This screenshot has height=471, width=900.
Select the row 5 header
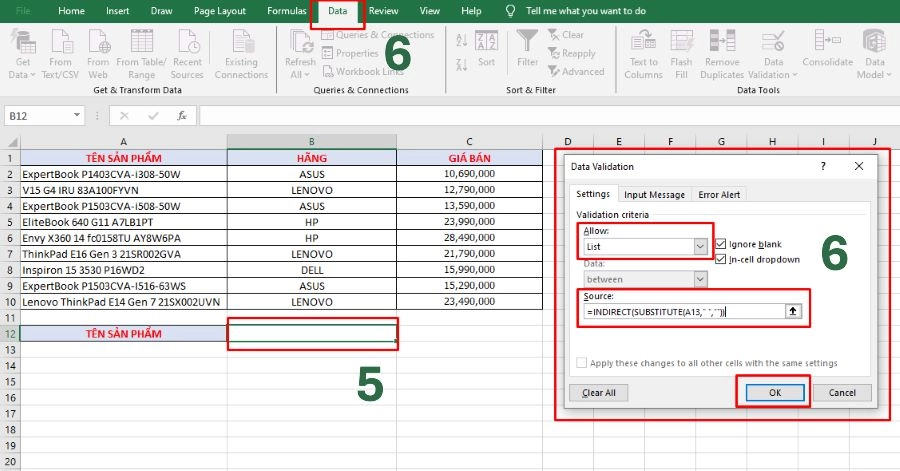pyautogui.click(x=10, y=222)
